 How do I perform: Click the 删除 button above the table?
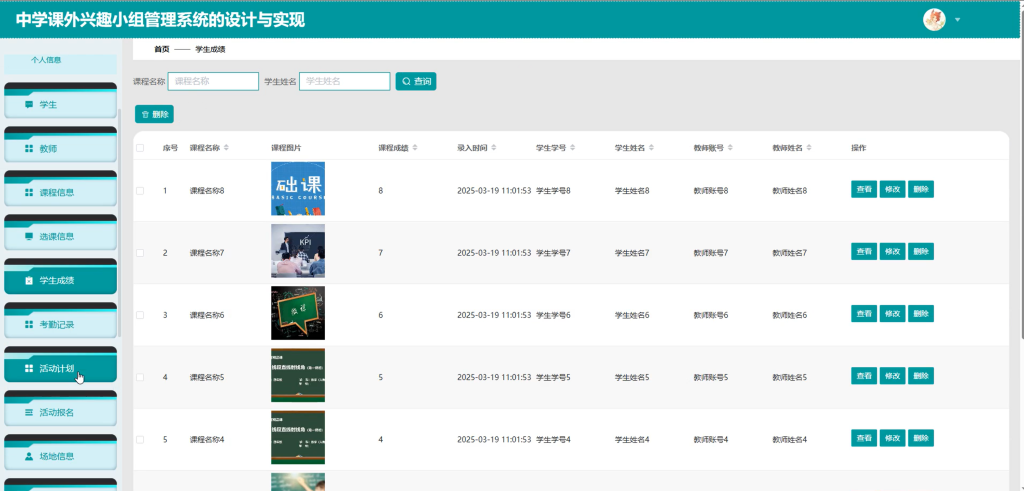(154, 114)
